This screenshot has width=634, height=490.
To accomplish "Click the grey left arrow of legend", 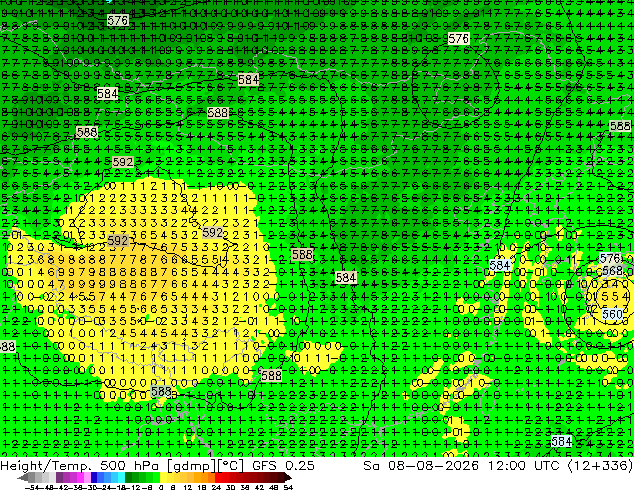I will [23, 478].
